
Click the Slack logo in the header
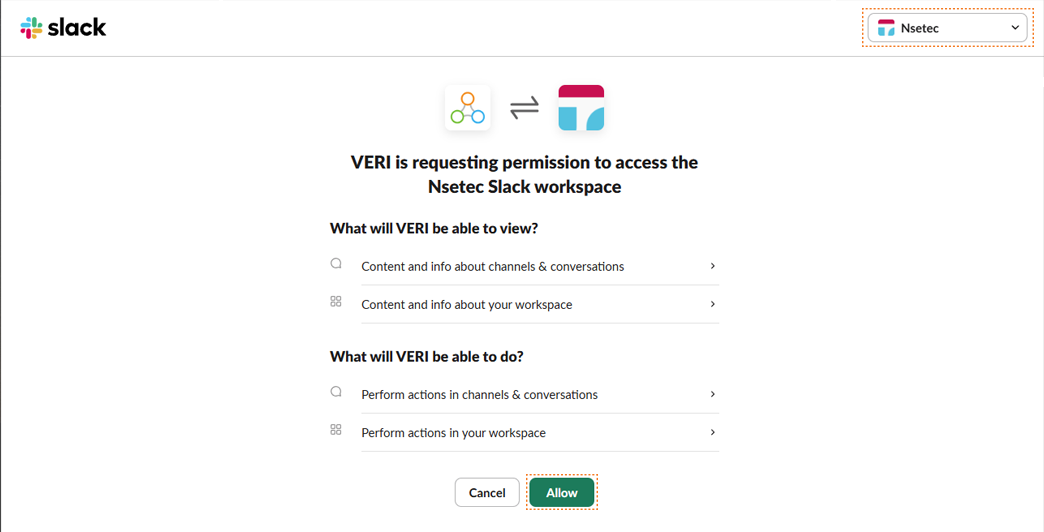pos(63,28)
